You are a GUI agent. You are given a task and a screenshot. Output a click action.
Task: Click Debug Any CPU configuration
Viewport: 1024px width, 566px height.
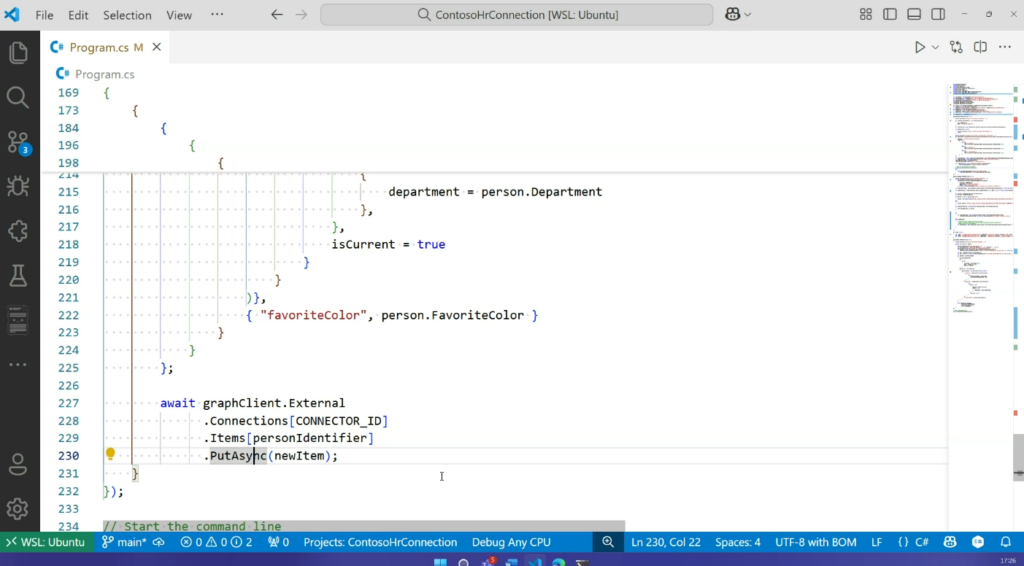[511, 542]
